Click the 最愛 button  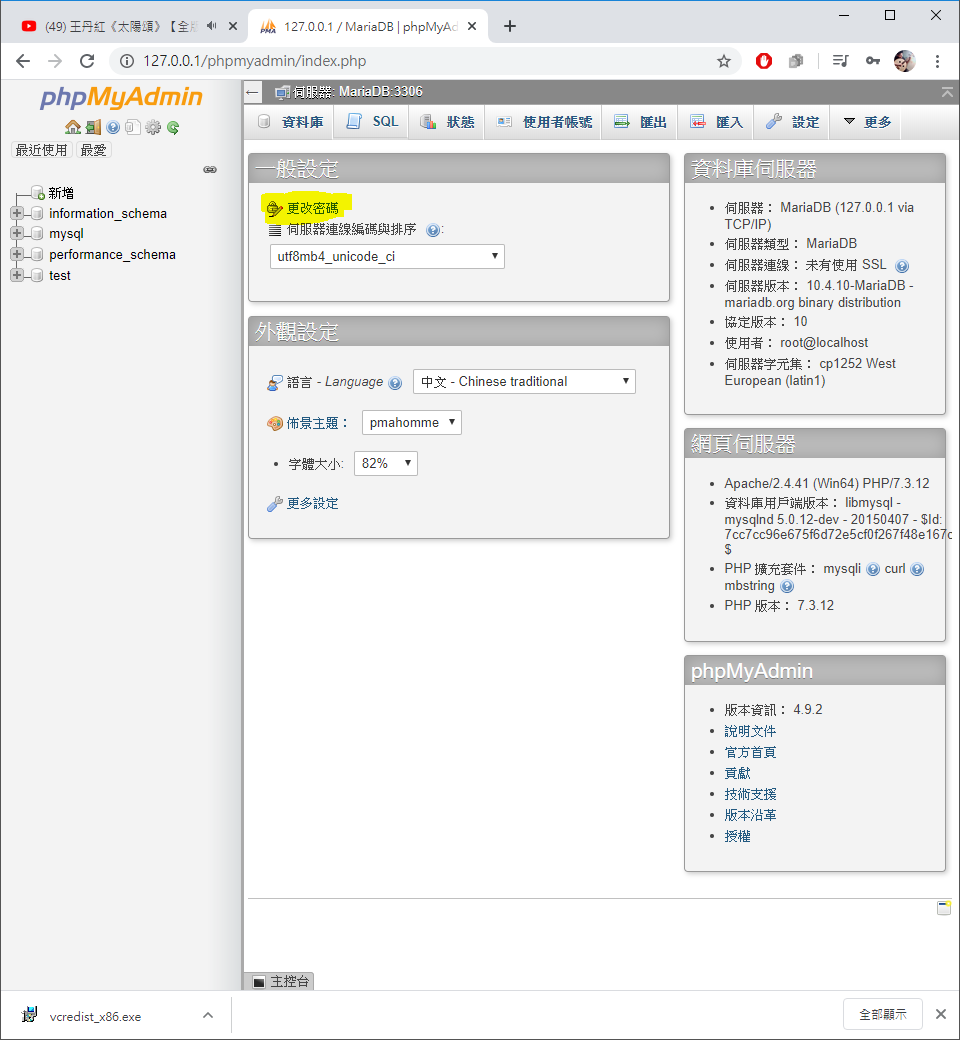tap(94, 150)
